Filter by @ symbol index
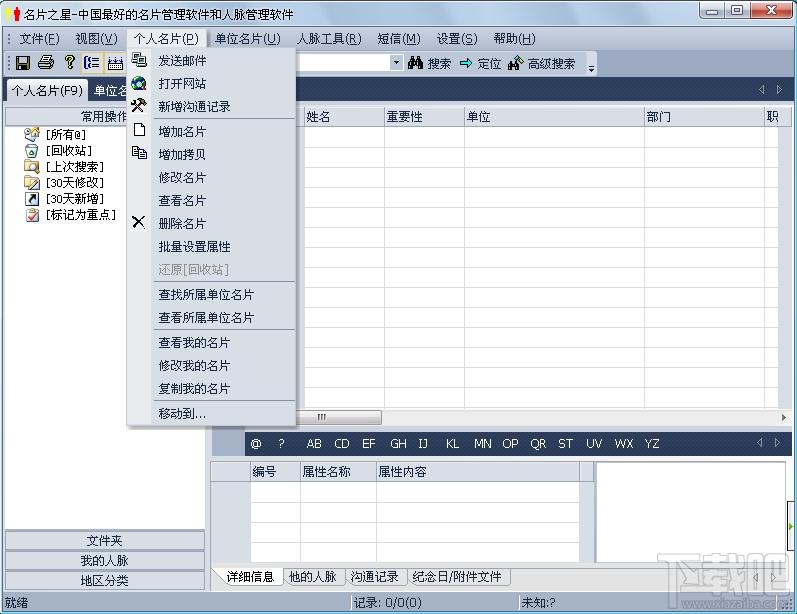Viewport: 797px width, 614px height. pyautogui.click(x=256, y=444)
